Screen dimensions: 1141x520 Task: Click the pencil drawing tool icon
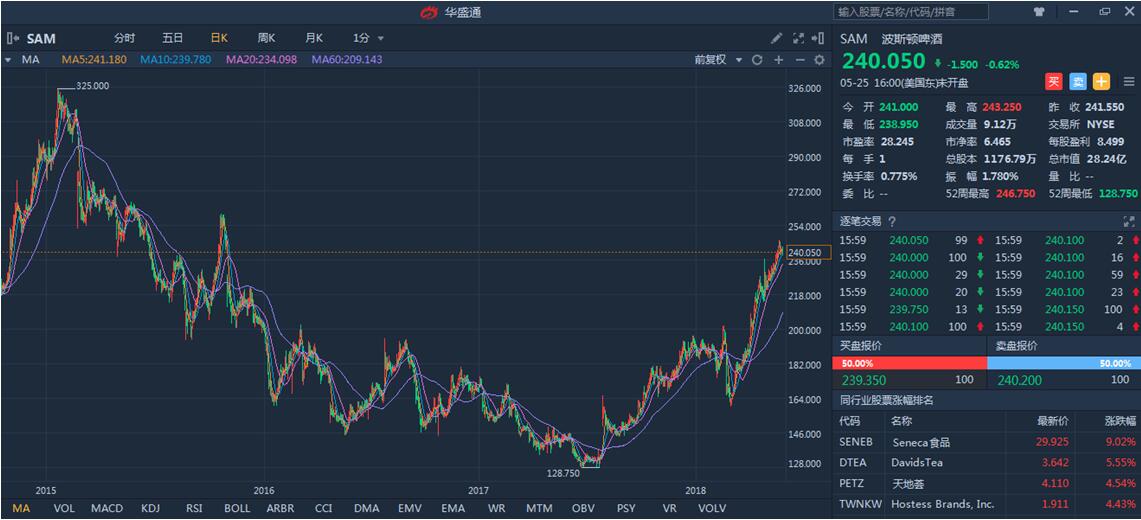coord(776,39)
